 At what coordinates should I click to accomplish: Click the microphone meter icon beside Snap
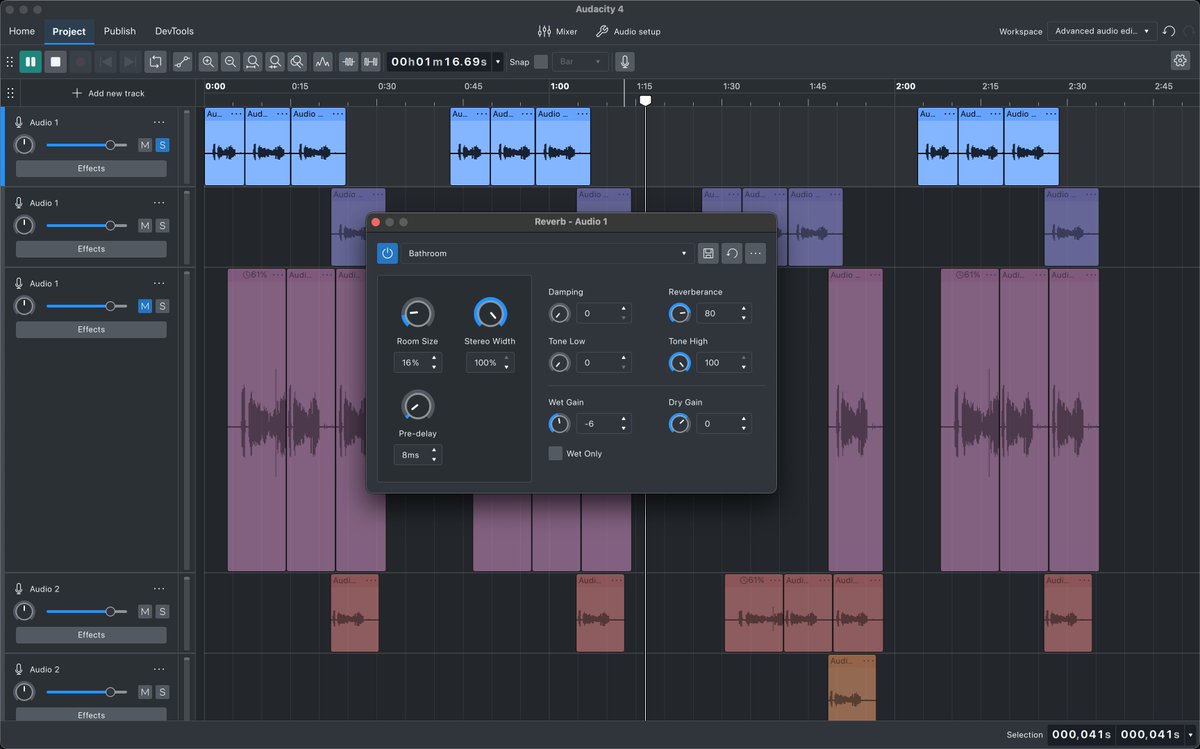point(625,62)
